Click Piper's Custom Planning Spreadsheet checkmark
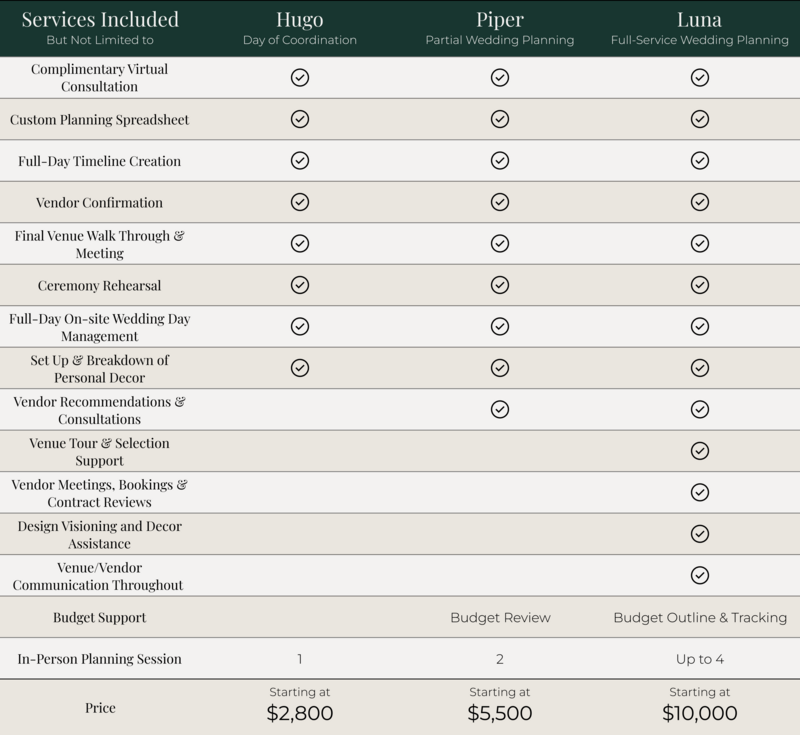800x735 pixels. point(500,119)
